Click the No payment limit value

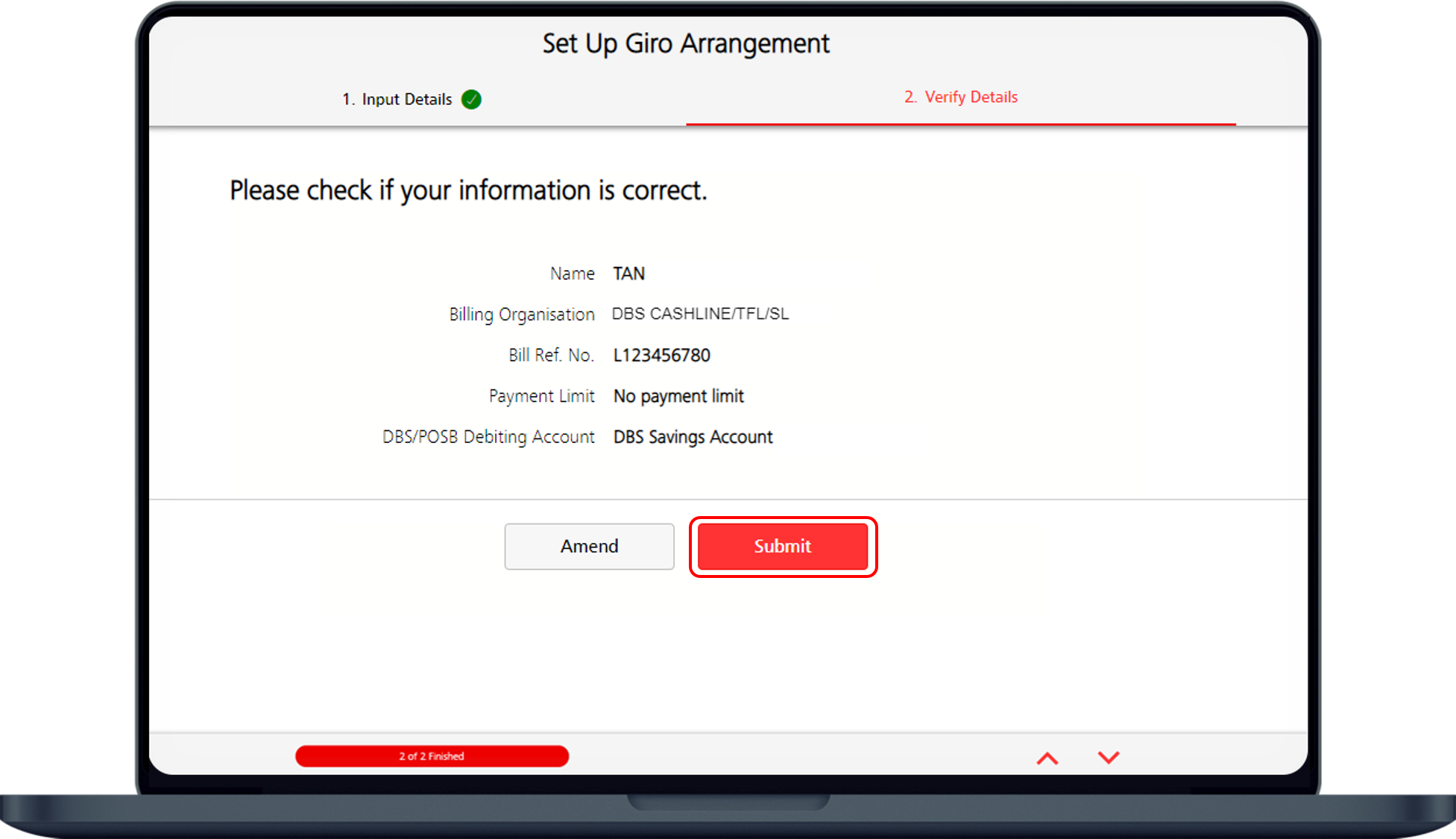pyautogui.click(x=678, y=396)
